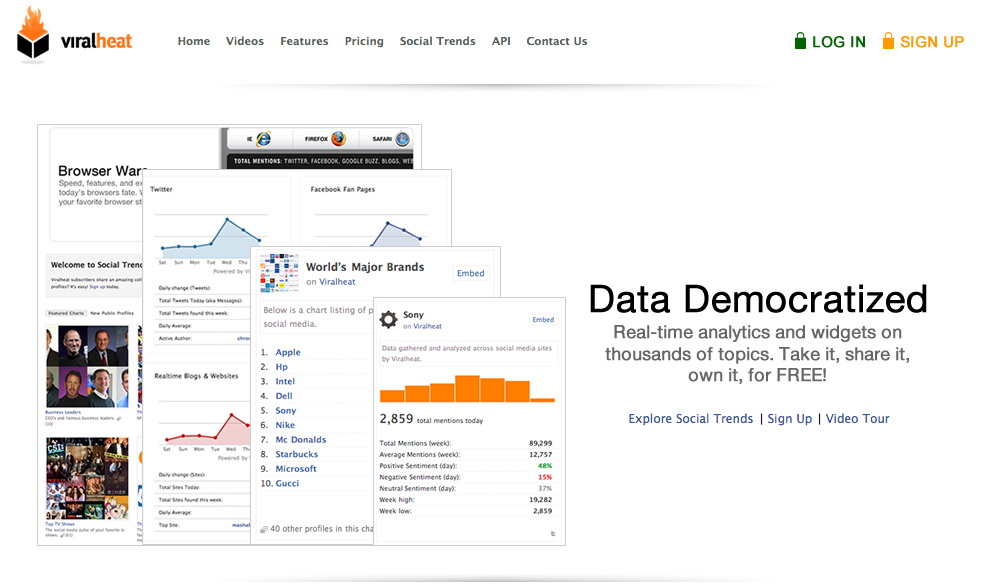Click the Firefox browser icon

tap(338, 138)
